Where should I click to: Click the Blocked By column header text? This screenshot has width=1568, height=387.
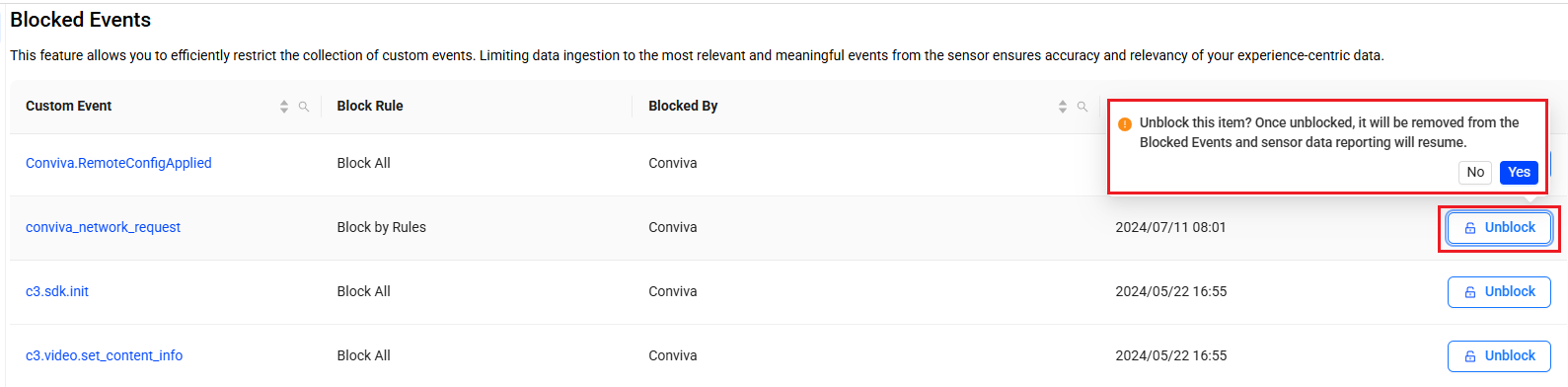(x=683, y=106)
